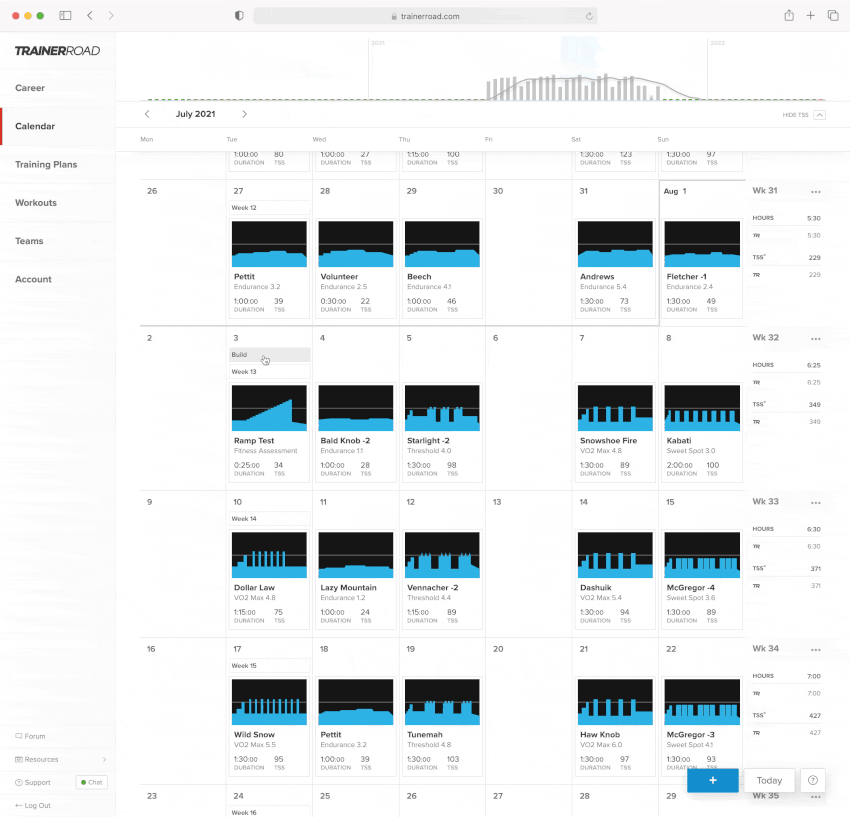Click the privacy shield icon
The image size is (850, 817).
pyautogui.click(x=239, y=16)
